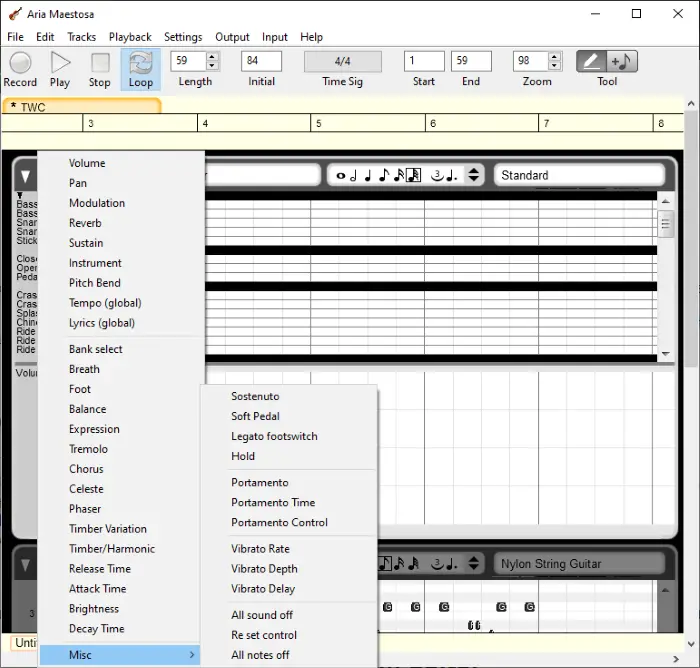Screen dimensions: 700x668
Task: Click measure 5 on the timeline ruler
Action: pyautogui.click(x=319, y=123)
